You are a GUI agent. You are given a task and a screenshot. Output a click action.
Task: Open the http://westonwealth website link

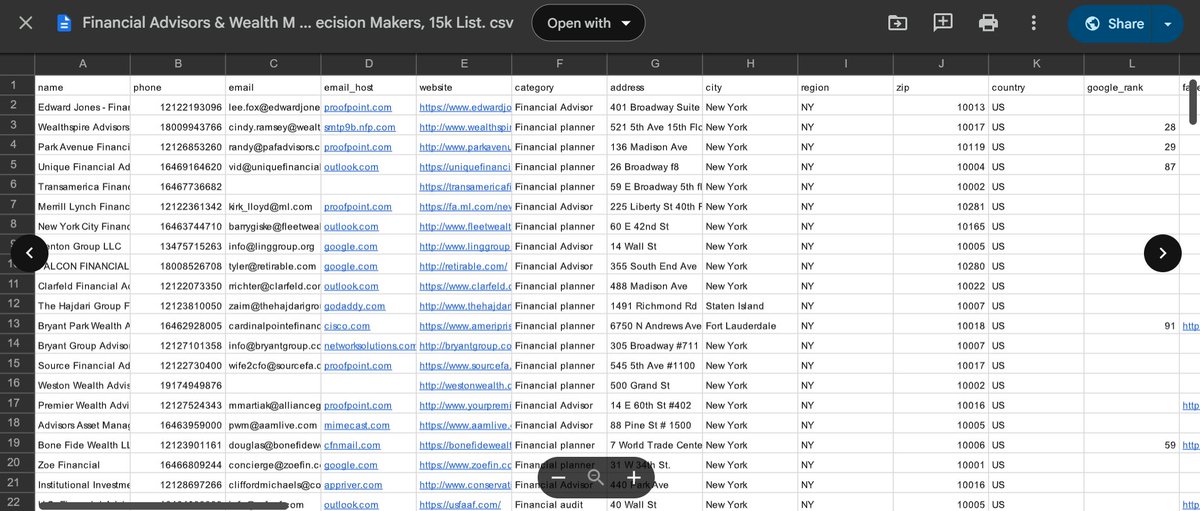click(x=465, y=385)
